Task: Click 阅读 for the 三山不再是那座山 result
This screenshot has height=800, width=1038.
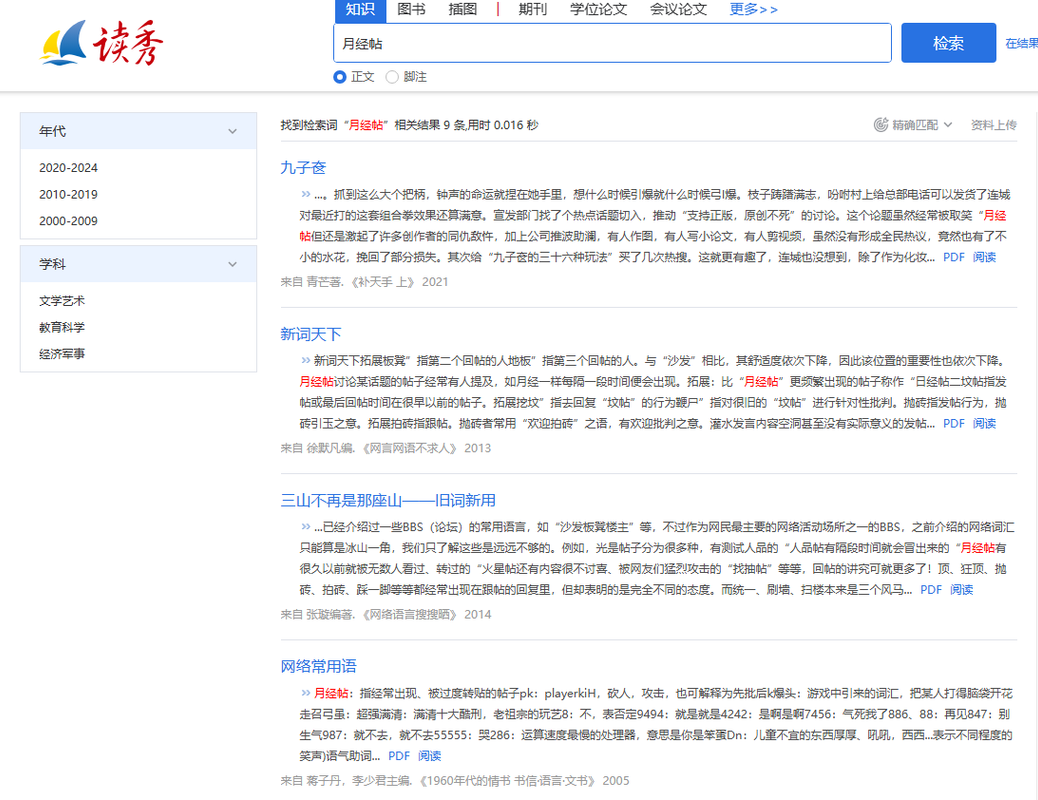Action: [x=962, y=589]
